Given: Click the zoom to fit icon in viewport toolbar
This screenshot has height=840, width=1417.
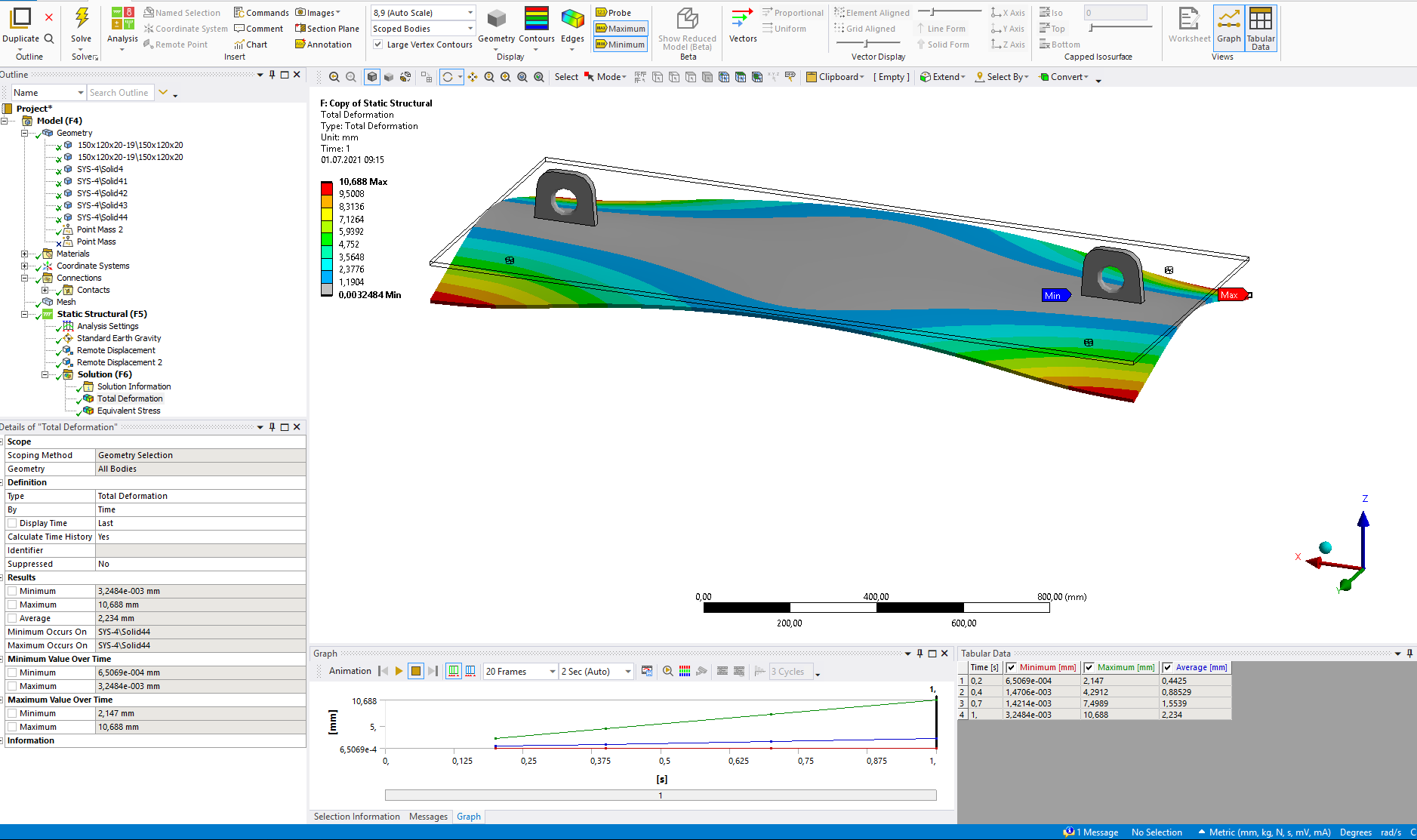Looking at the screenshot, I should (522, 77).
